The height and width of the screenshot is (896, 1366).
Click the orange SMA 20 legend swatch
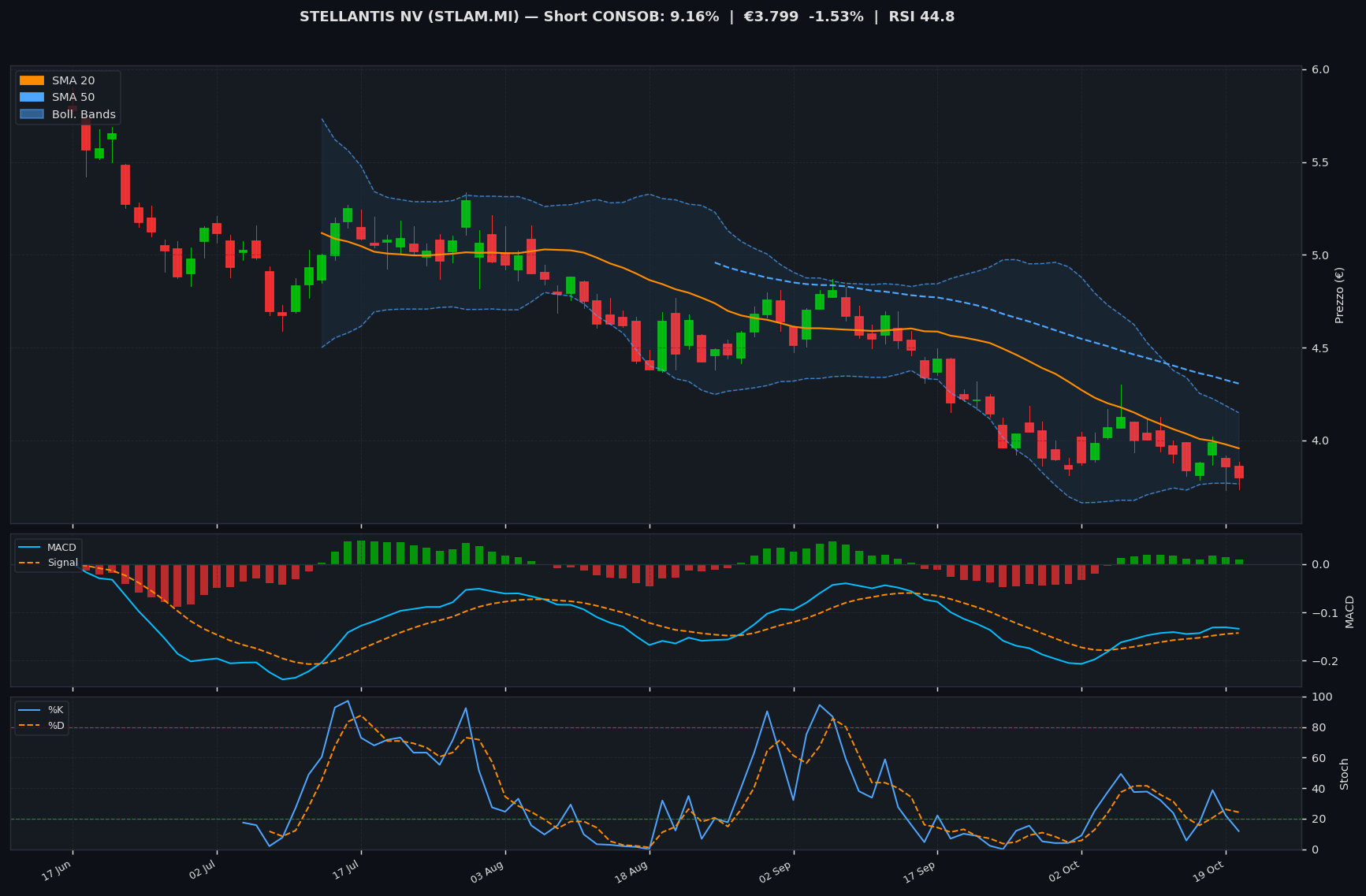point(32,80)
